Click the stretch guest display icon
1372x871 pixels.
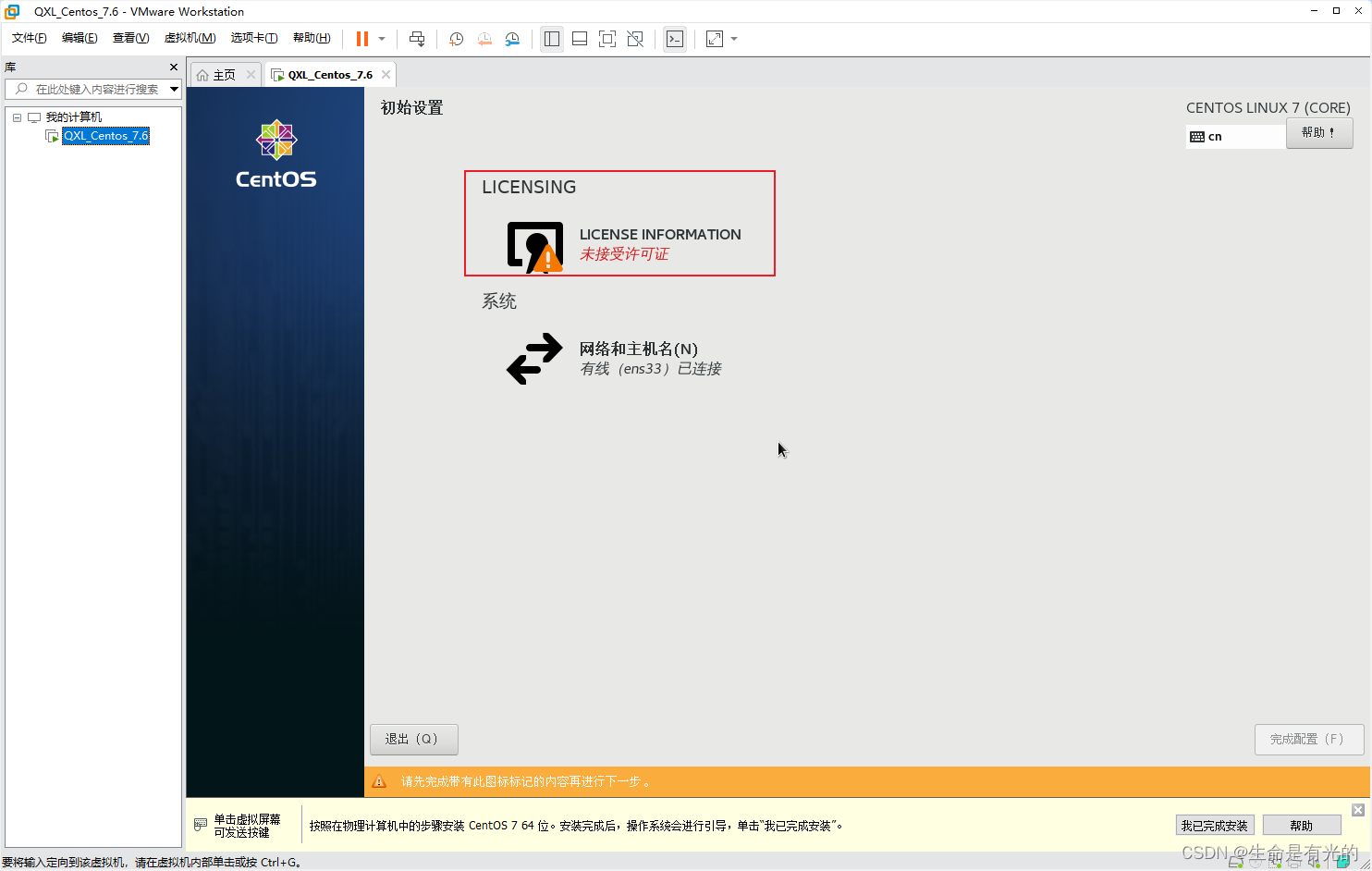715,39
